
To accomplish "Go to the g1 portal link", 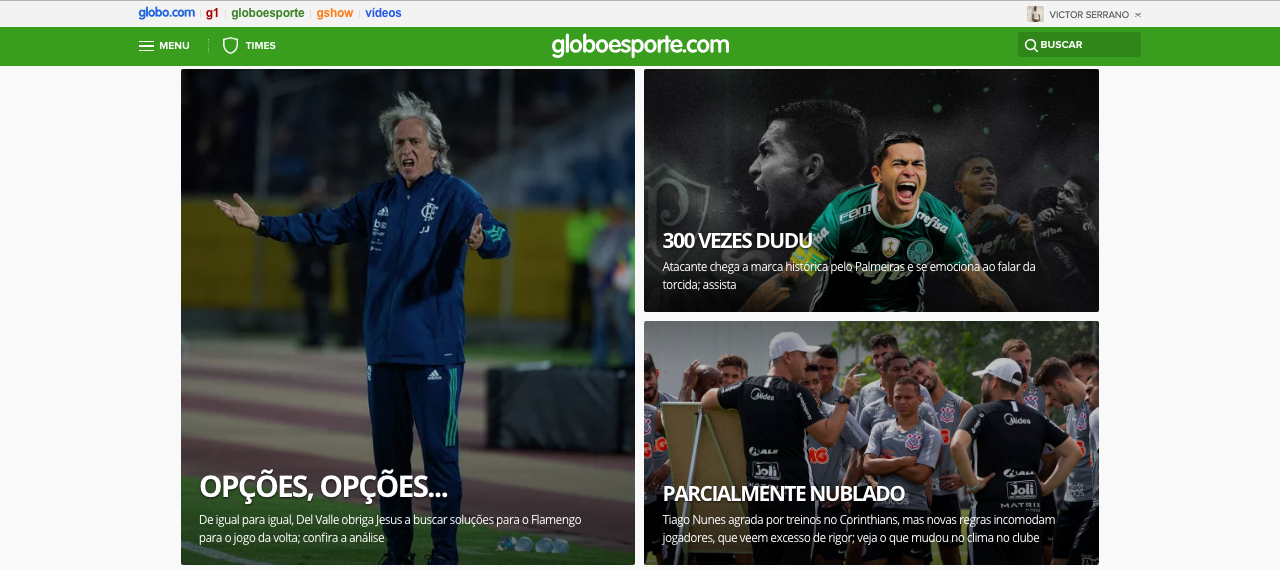I will 212,13.
